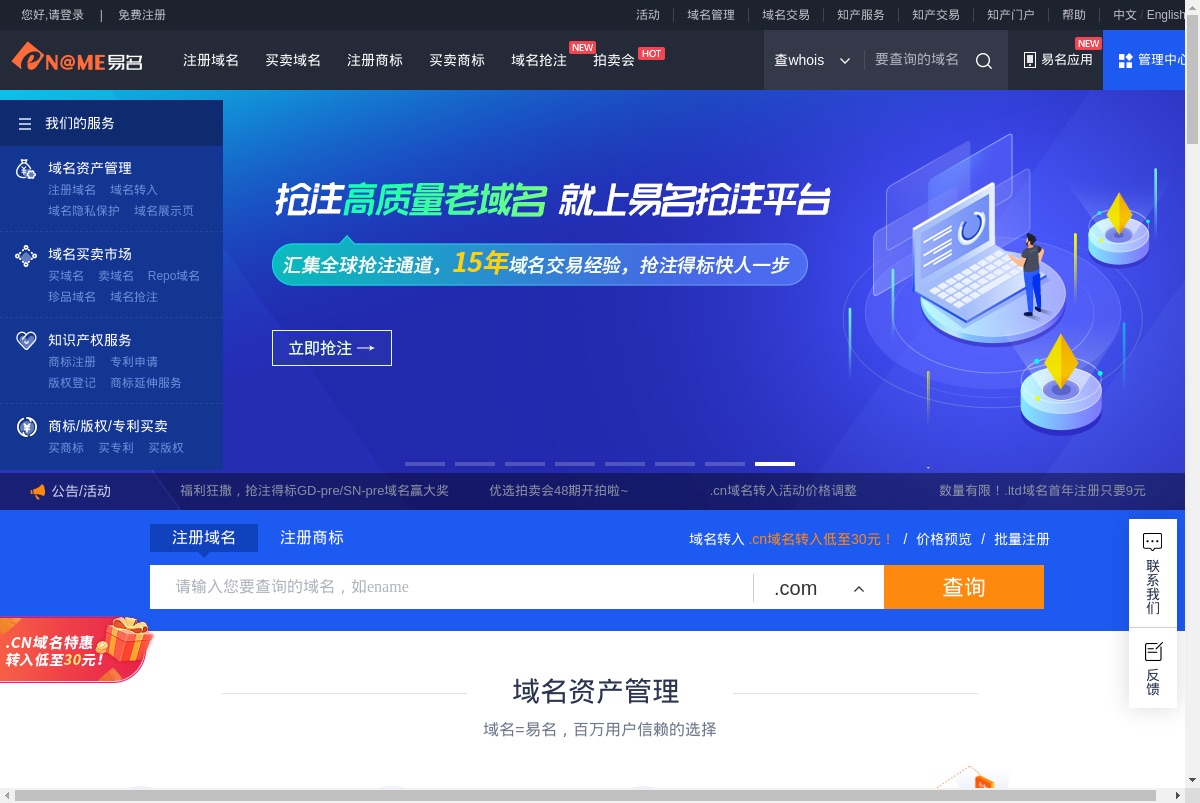
Task: Click the 域名买卖市场 network icon
Action: coord(26,255)
